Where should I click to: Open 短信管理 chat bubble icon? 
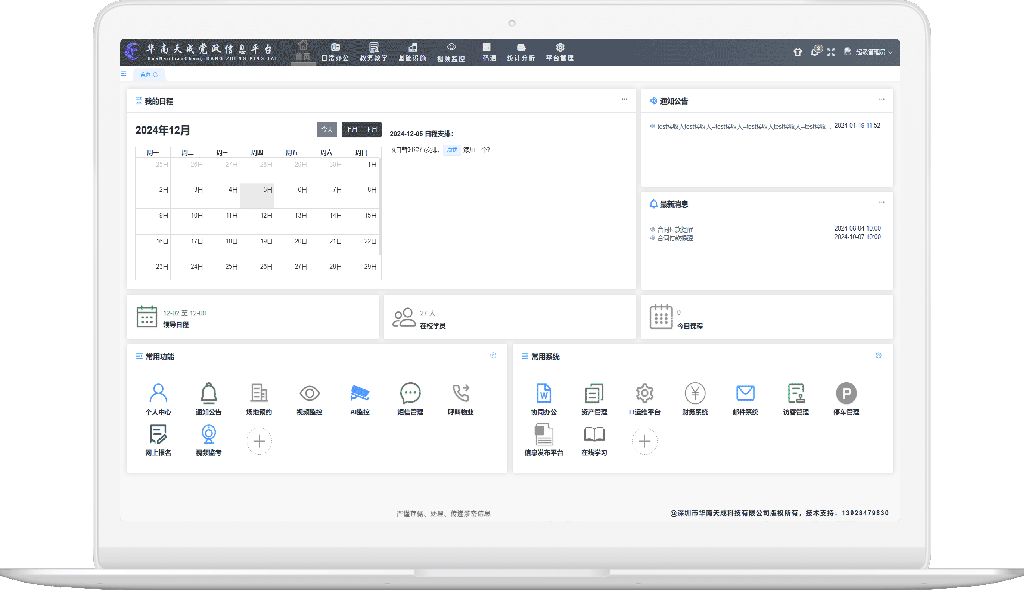tap(410, 393)
